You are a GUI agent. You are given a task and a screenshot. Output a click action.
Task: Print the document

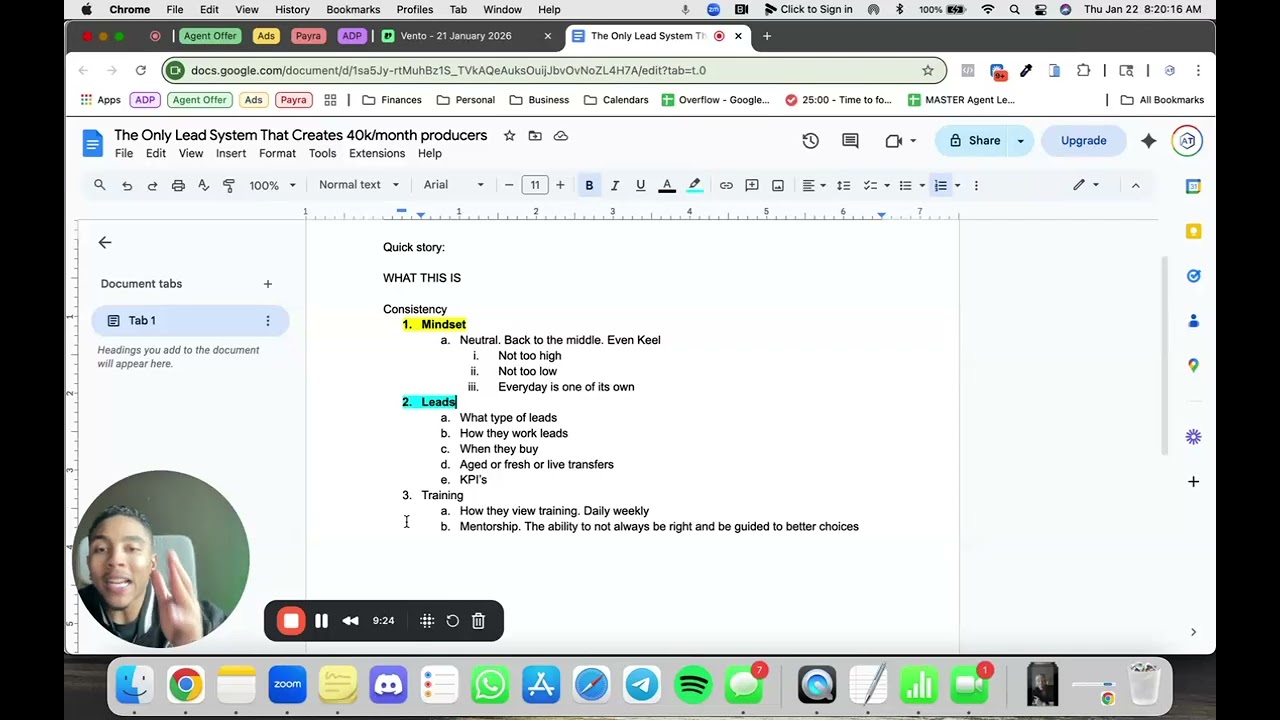click(x=178, y=185)
